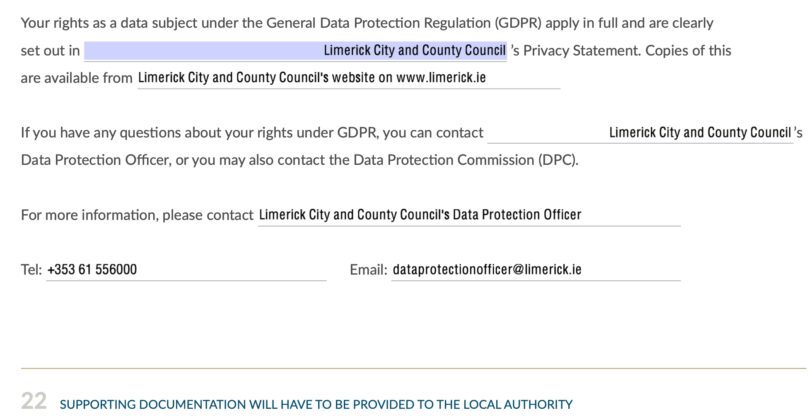Click the horizontal divider line above the footer
Screen dimensions: 811x420
pos(413,369)
